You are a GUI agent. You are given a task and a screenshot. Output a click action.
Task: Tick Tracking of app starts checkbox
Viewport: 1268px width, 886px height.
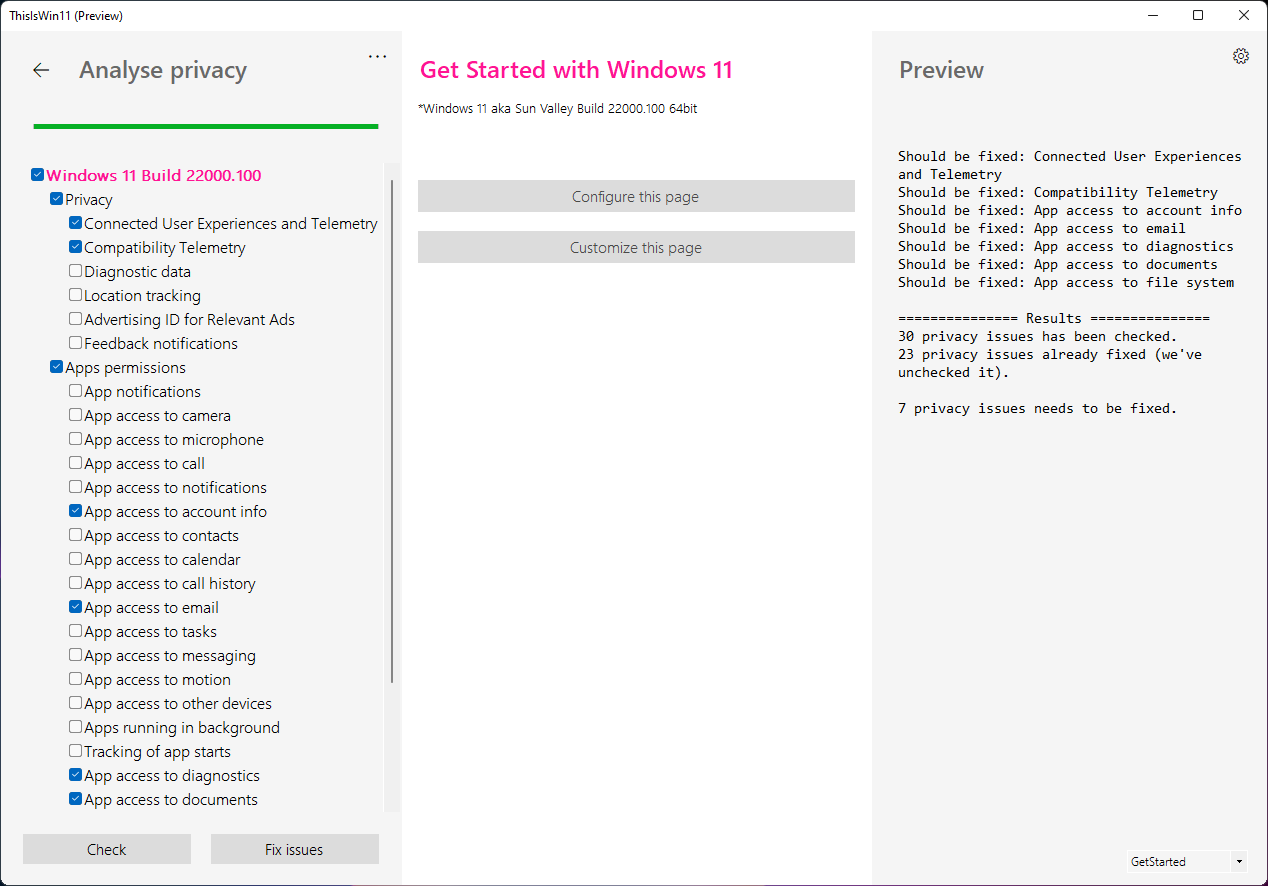(x=76, y=751)
